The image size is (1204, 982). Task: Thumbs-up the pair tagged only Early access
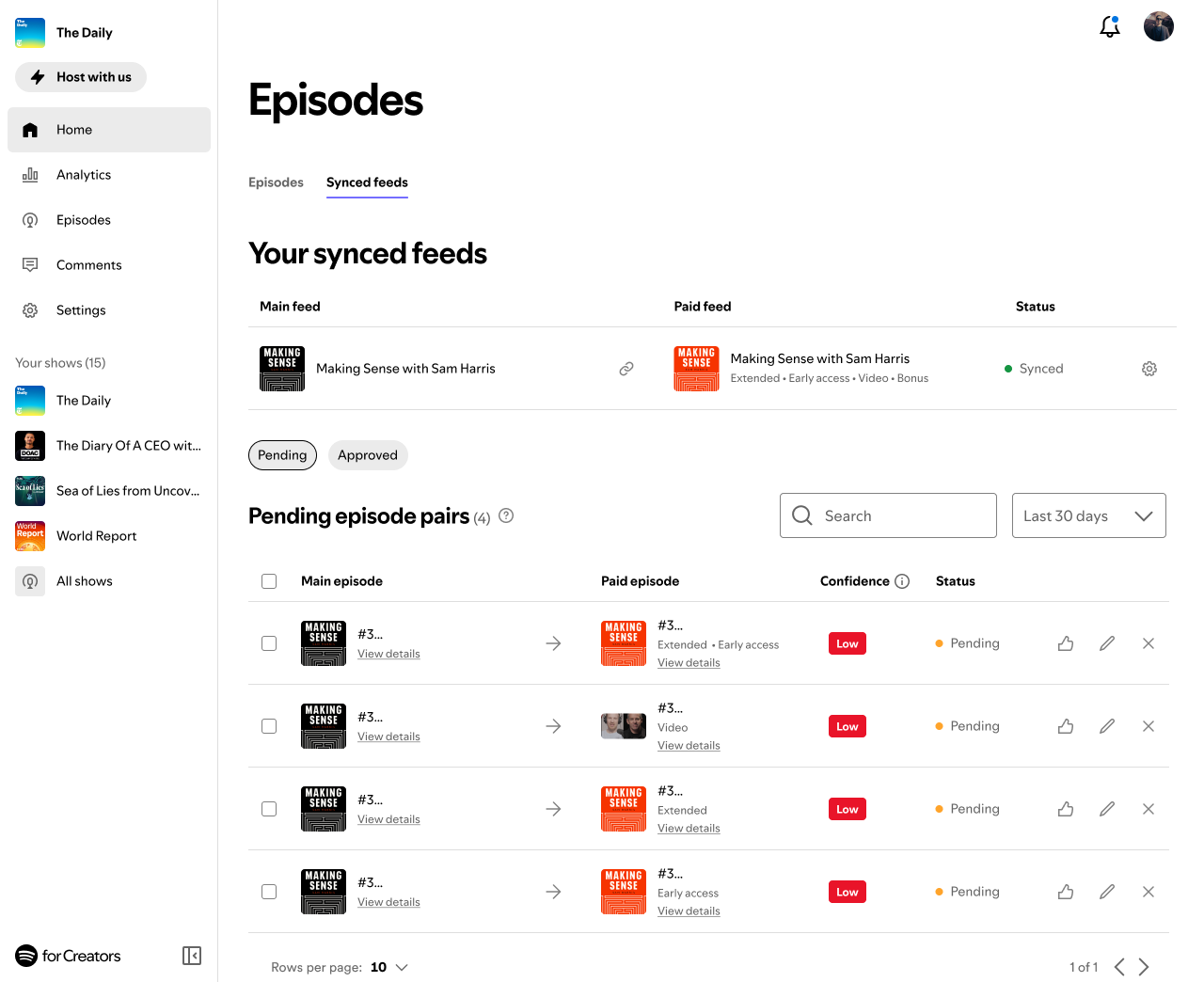tap(1066, 892)
